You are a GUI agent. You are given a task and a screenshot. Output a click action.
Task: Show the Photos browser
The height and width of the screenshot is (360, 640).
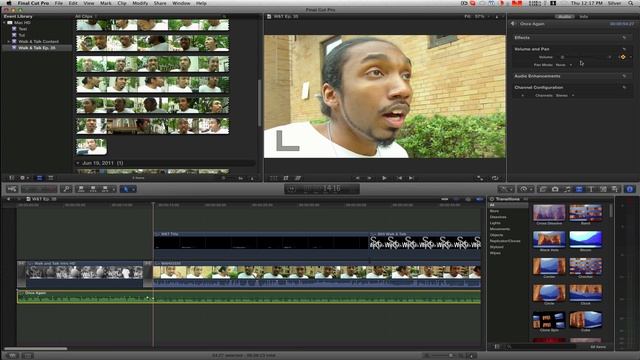(555, 189)
